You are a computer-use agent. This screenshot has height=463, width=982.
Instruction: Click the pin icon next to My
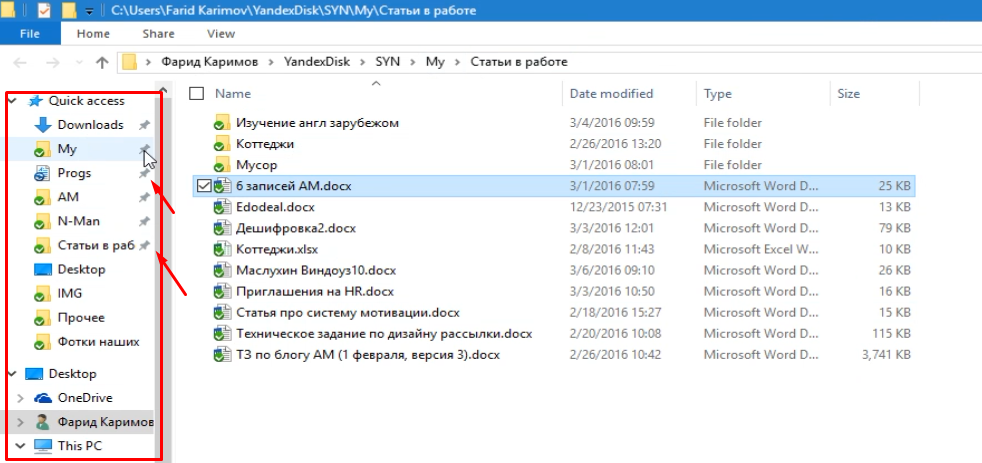144,149
